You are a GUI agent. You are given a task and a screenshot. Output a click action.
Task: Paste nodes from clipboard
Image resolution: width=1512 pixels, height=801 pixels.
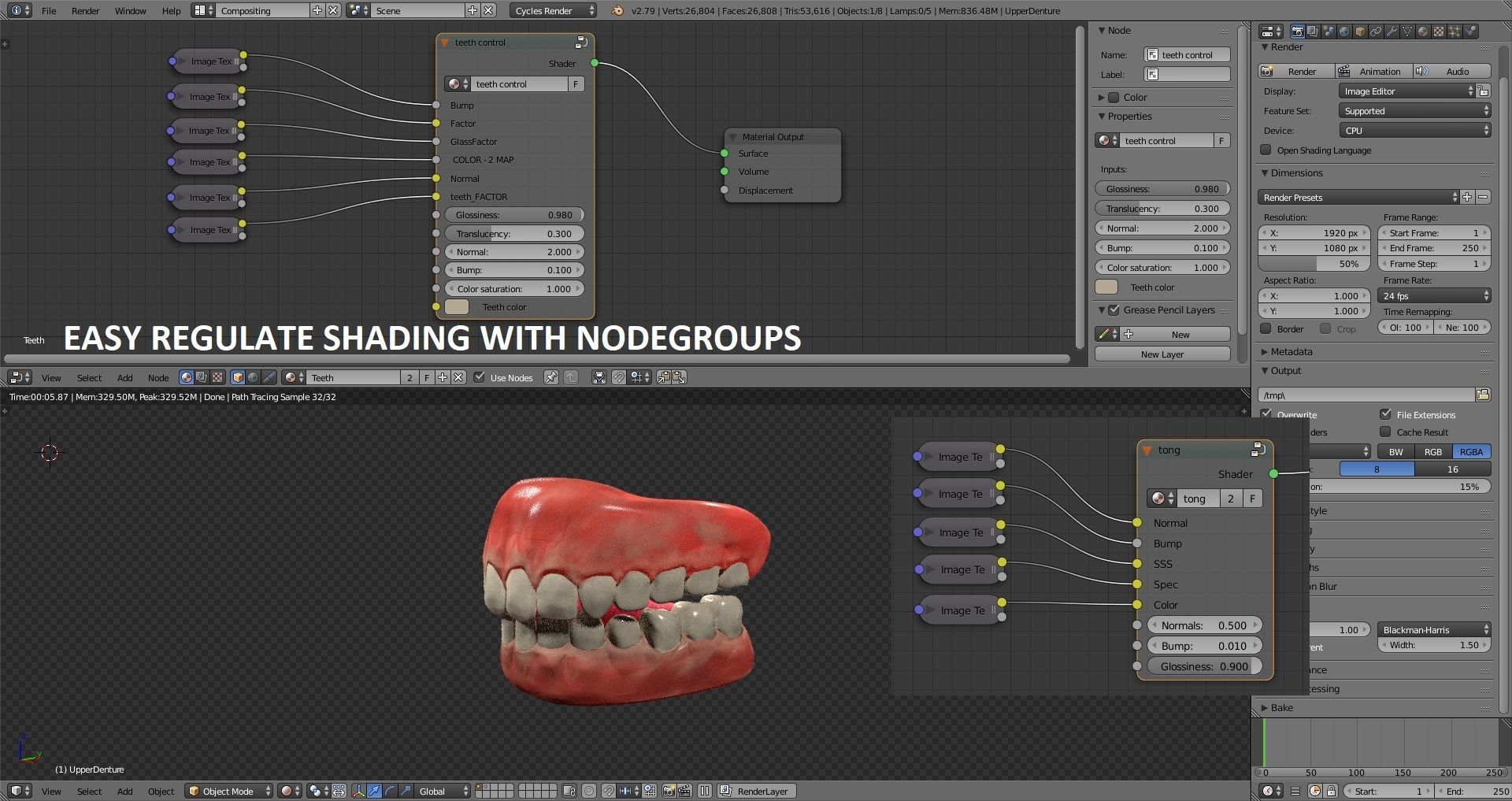(679, 377)
